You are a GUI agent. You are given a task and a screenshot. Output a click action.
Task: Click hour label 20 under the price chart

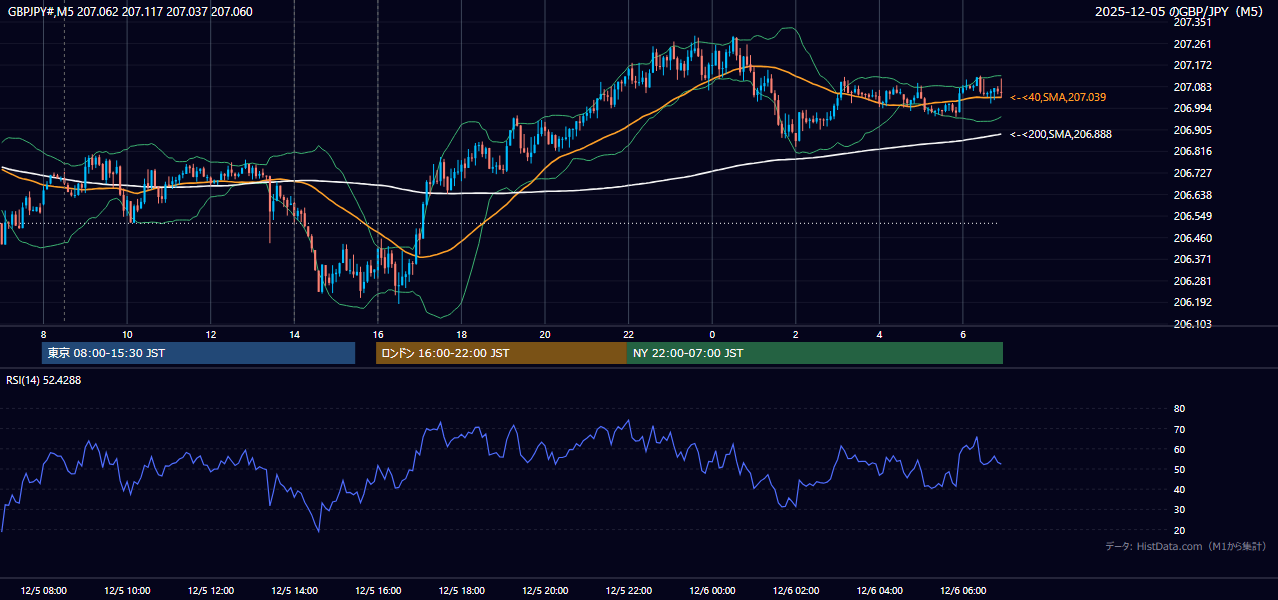[545, 334]
